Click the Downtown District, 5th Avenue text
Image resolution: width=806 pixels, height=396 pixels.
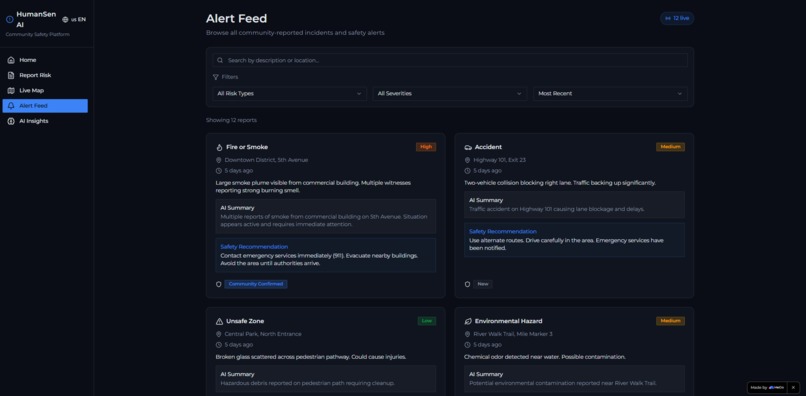coord(266,160)
